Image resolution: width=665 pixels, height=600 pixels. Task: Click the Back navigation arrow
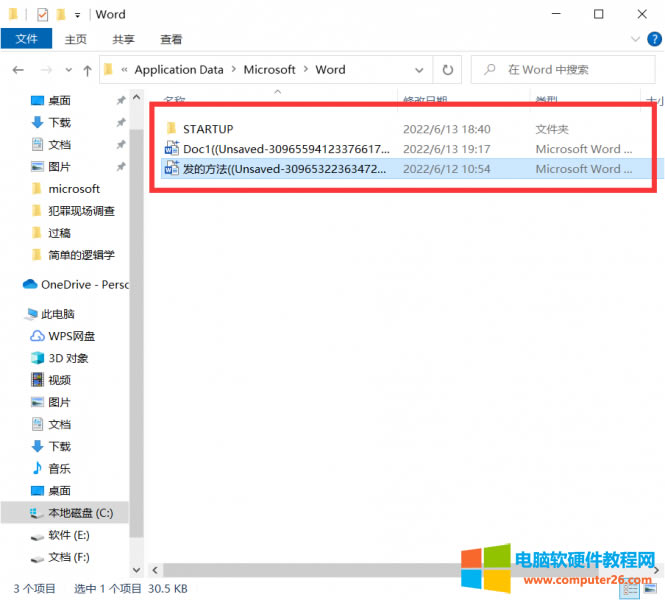coord(18,70)
